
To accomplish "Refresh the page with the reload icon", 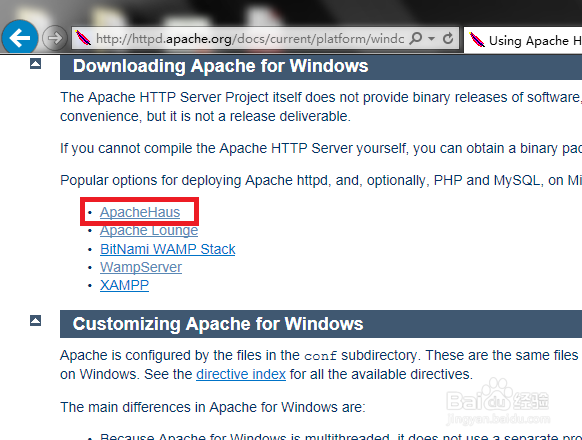I will pos(448,38).
